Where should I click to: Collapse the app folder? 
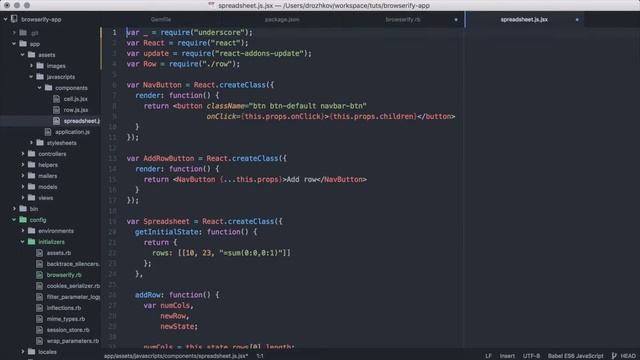[x=14, y=44]
